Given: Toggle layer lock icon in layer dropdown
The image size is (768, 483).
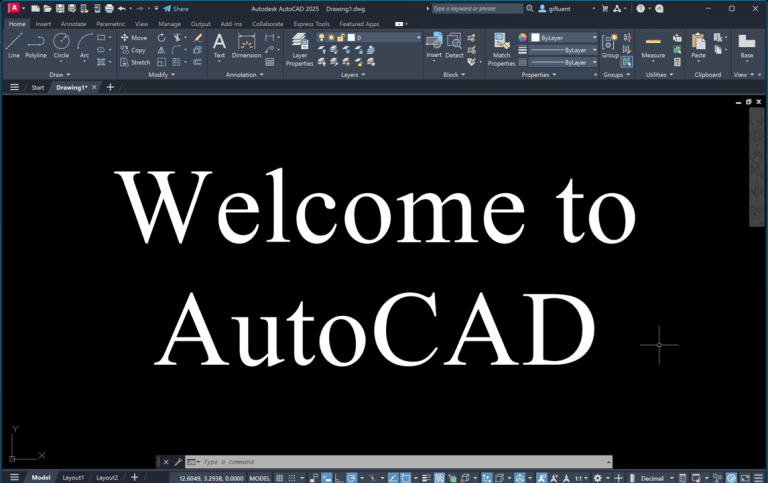Looking at the screenshot, I should (341, 38).
